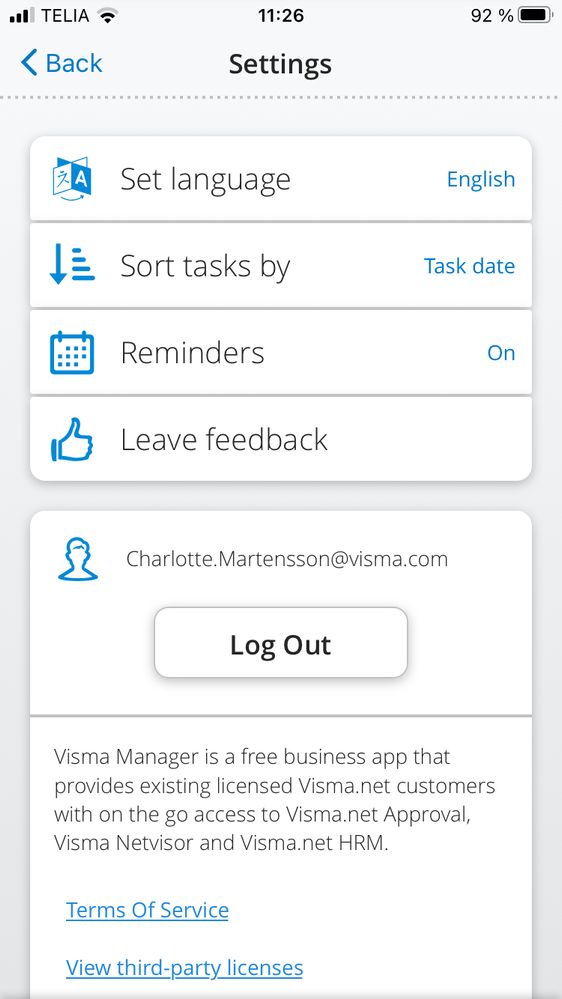Screen dimensions: 562x999
Task: Open the English language selector
Action: [480, 180]
